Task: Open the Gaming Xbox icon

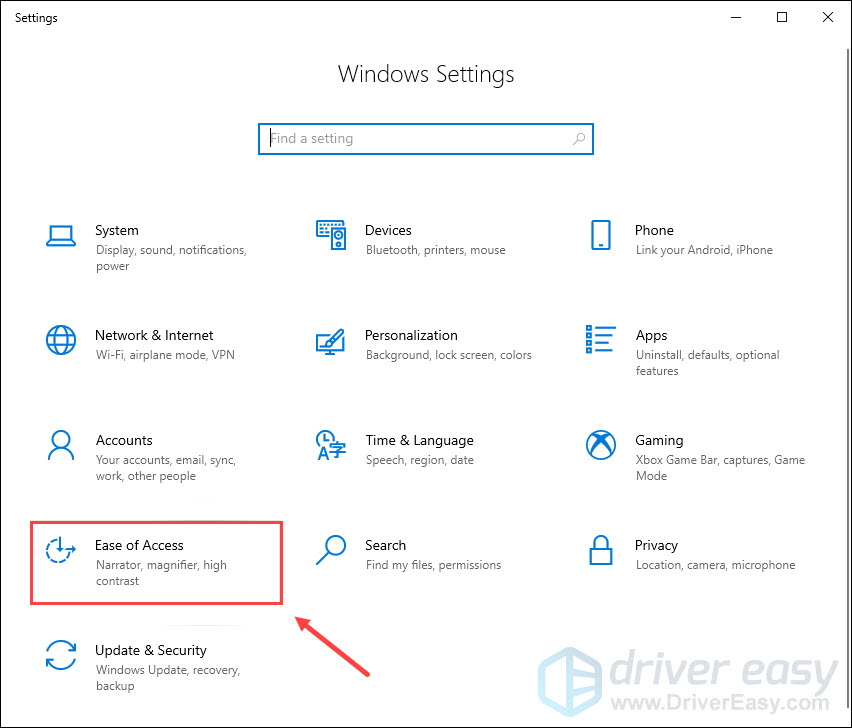Action: [600, 445]
